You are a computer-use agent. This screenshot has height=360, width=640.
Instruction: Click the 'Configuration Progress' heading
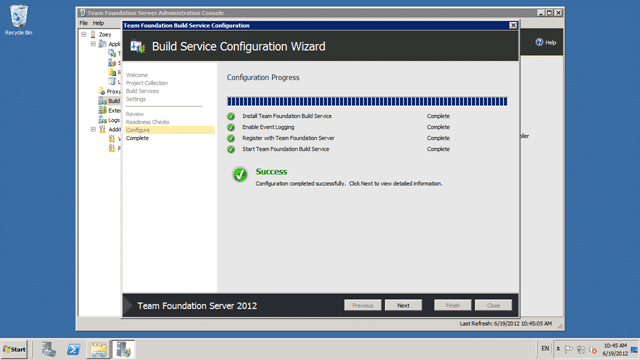263,78
